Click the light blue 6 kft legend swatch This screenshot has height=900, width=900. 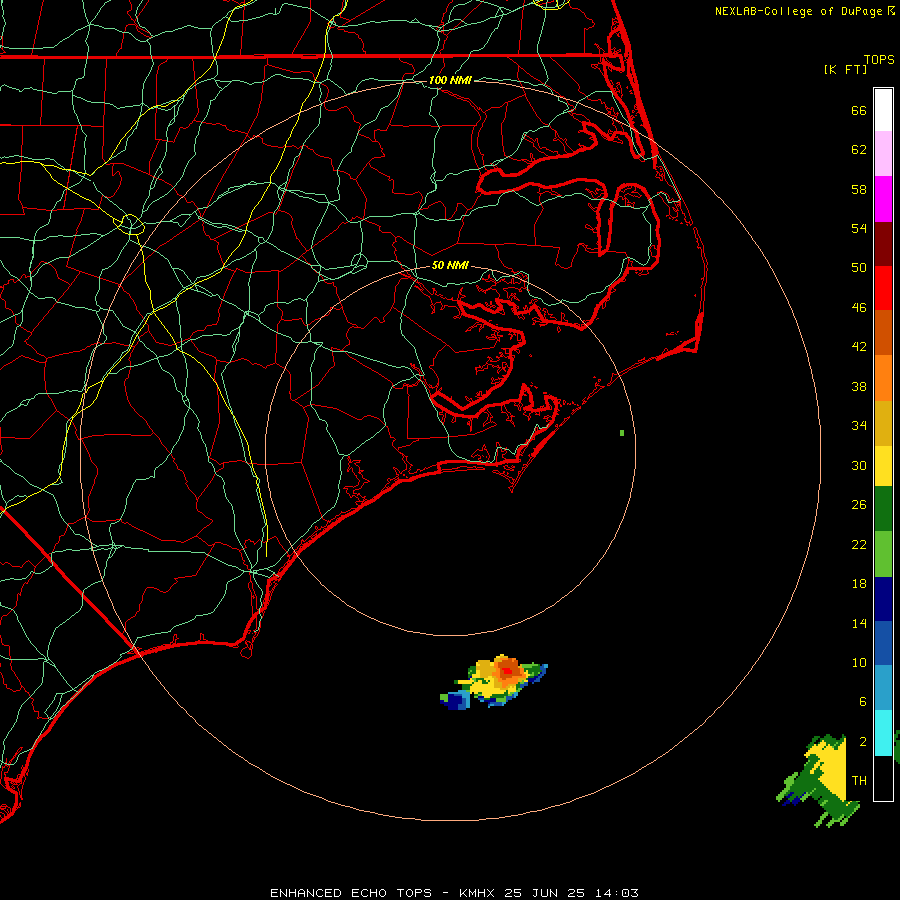(883, 688)
